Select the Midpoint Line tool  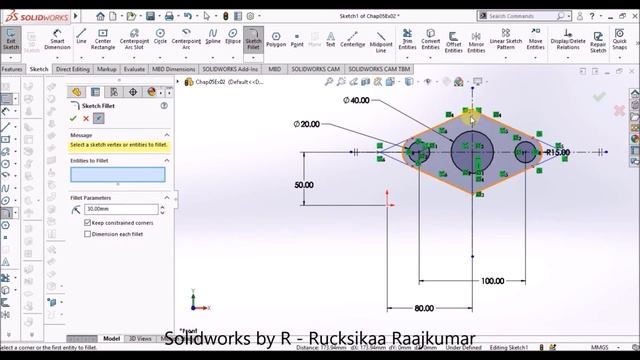pos(381,42)
